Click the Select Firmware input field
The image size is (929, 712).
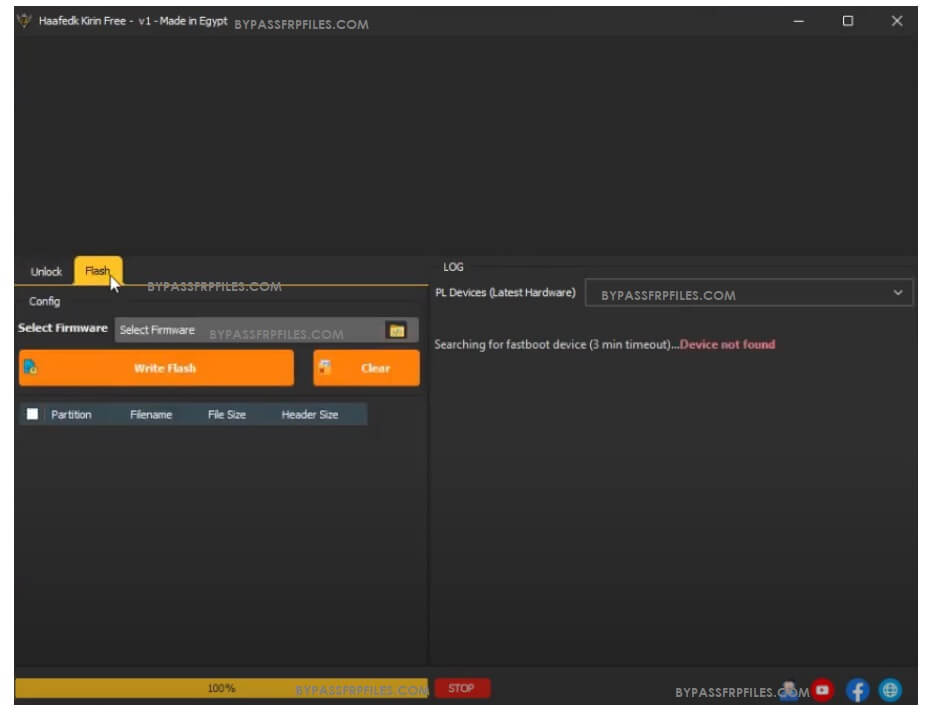pyautogui.click(x=250, y=328)
